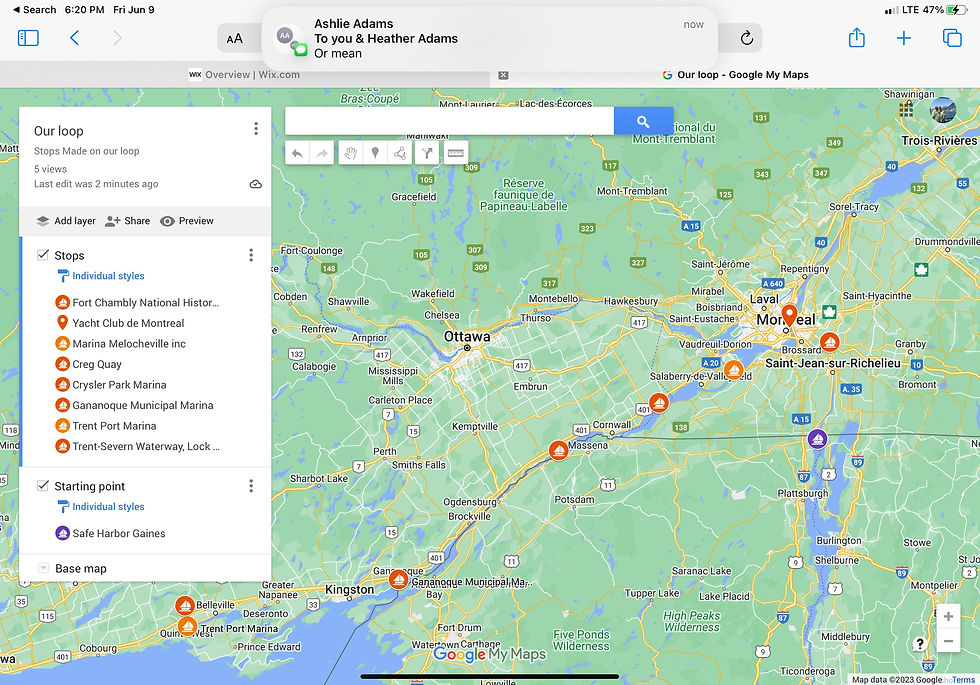Tap the AA reader settings button
The width and height of the screenshot is (980, 685).
point(234,39)
